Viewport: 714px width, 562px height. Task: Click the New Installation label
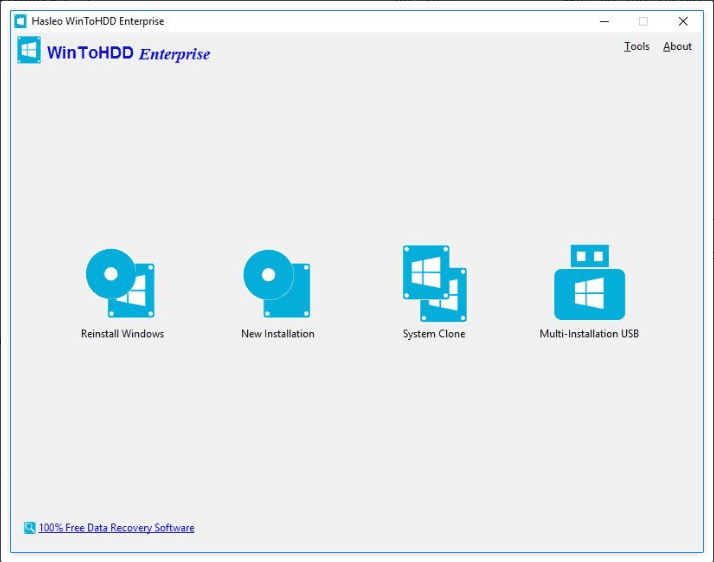278,334
